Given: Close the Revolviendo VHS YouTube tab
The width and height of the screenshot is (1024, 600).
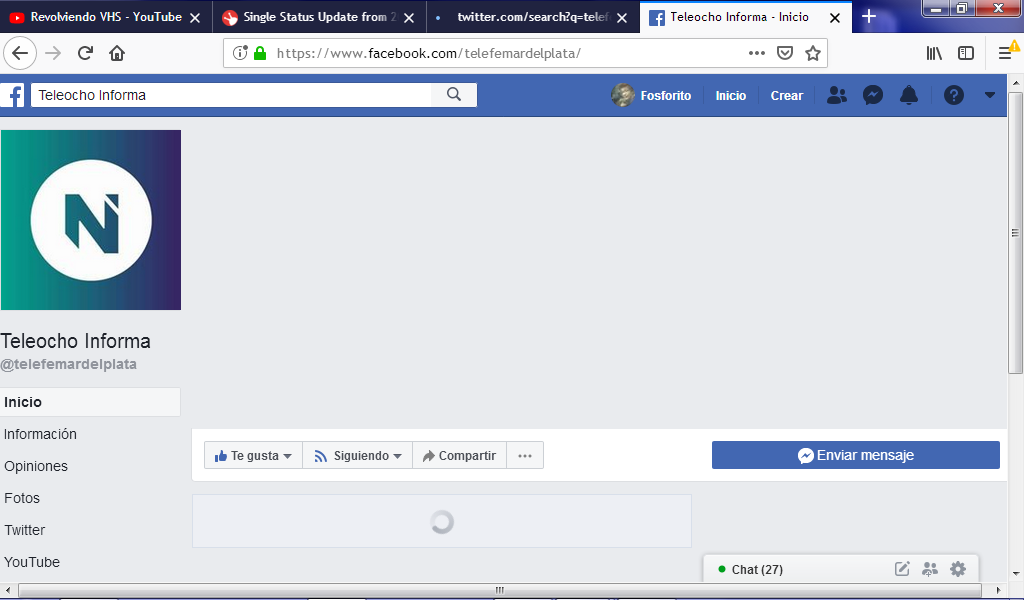Looking at the screenshot, I should click(x=195, y=18).
